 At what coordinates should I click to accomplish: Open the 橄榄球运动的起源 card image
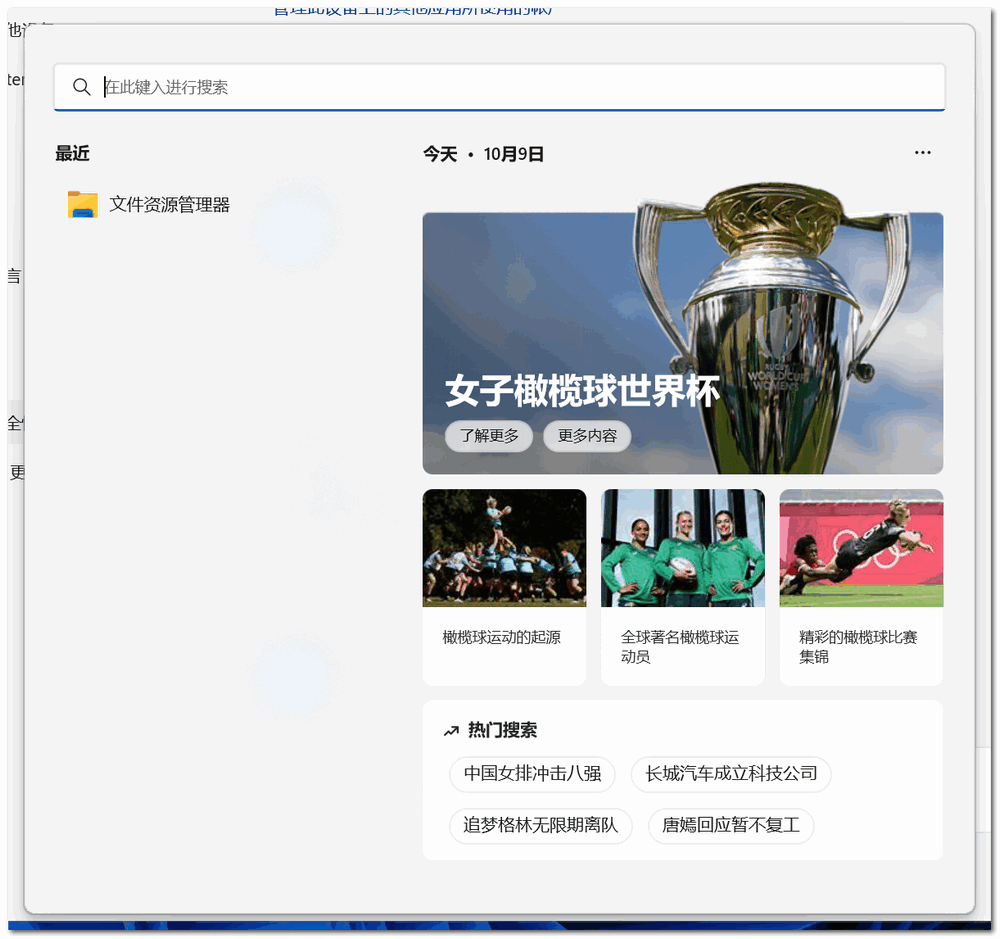tap(504, 548)
